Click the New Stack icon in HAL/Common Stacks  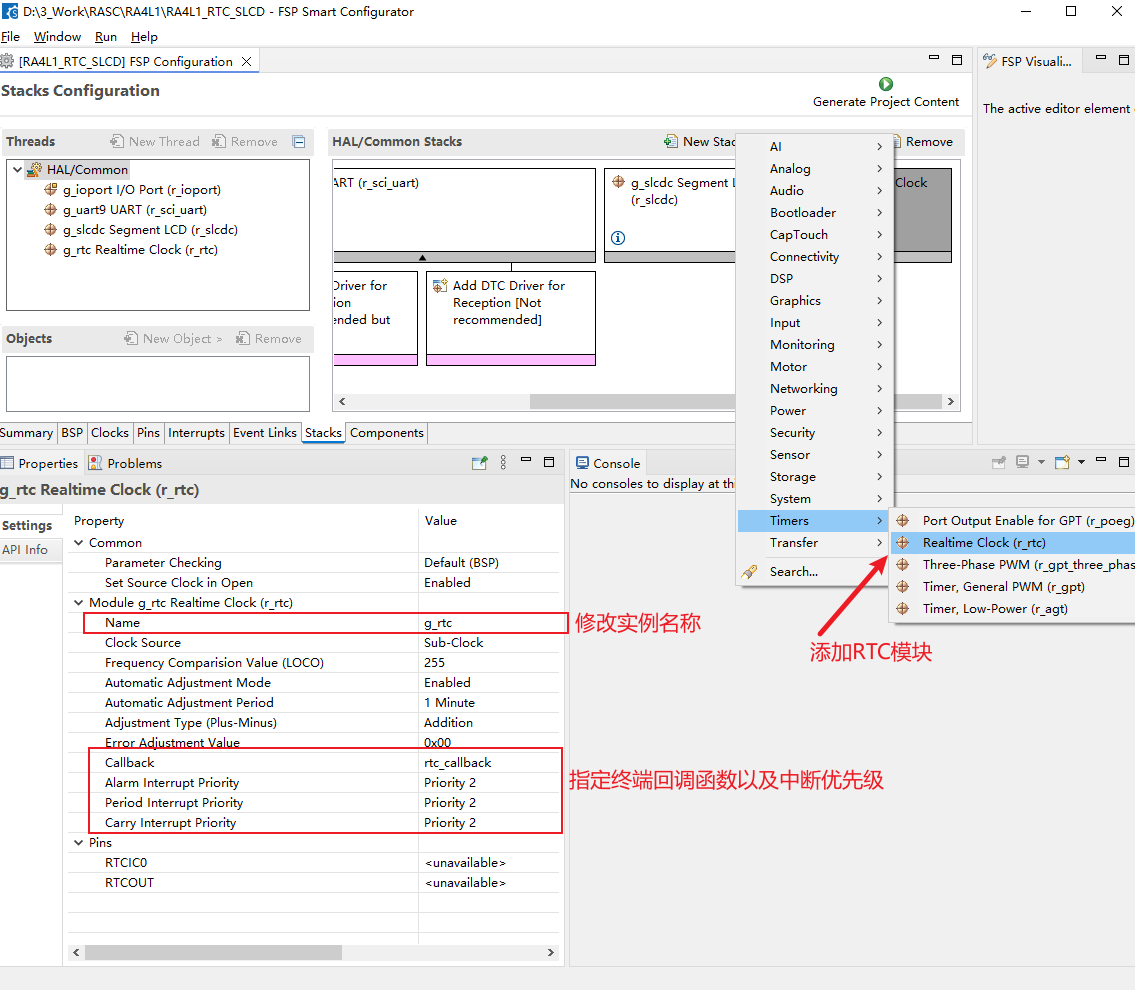click(671, 141)
